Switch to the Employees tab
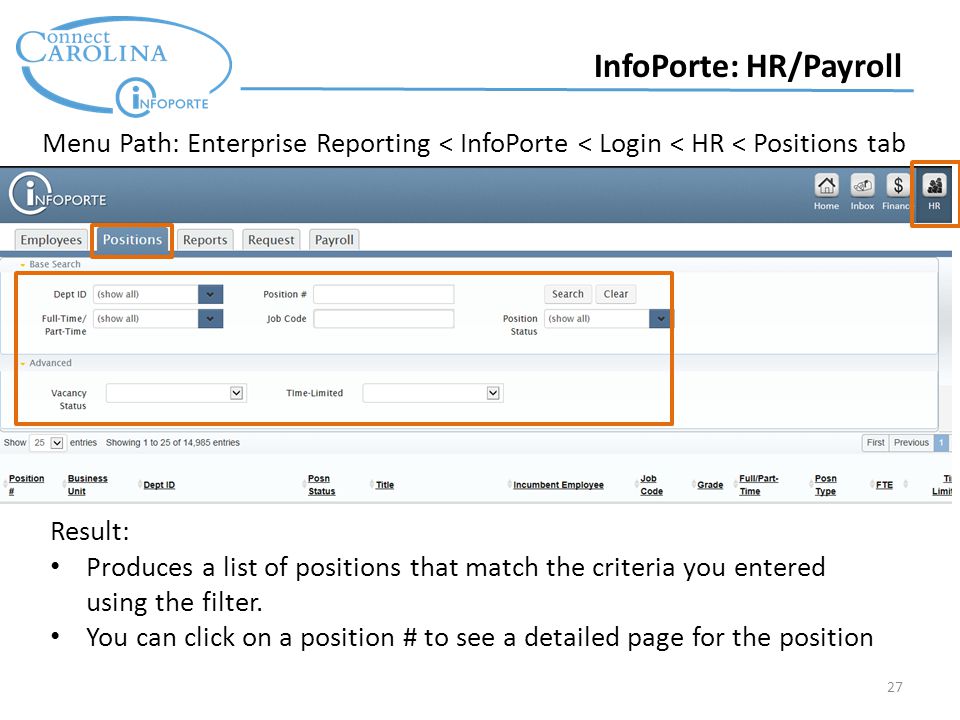 (x=51, y=240)
